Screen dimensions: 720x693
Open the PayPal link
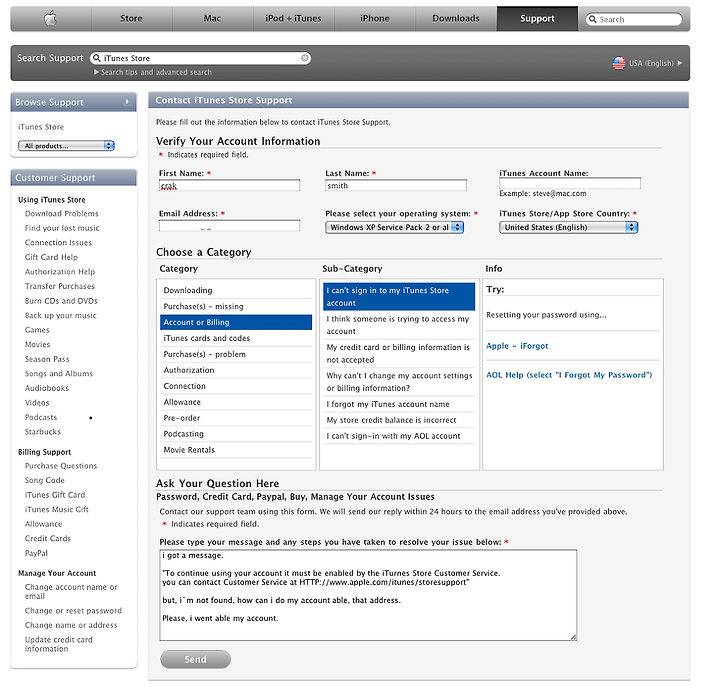point(36,553)
